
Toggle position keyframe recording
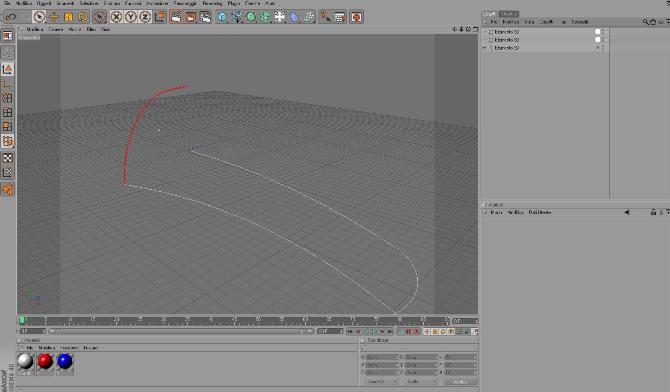pos(427,332)
